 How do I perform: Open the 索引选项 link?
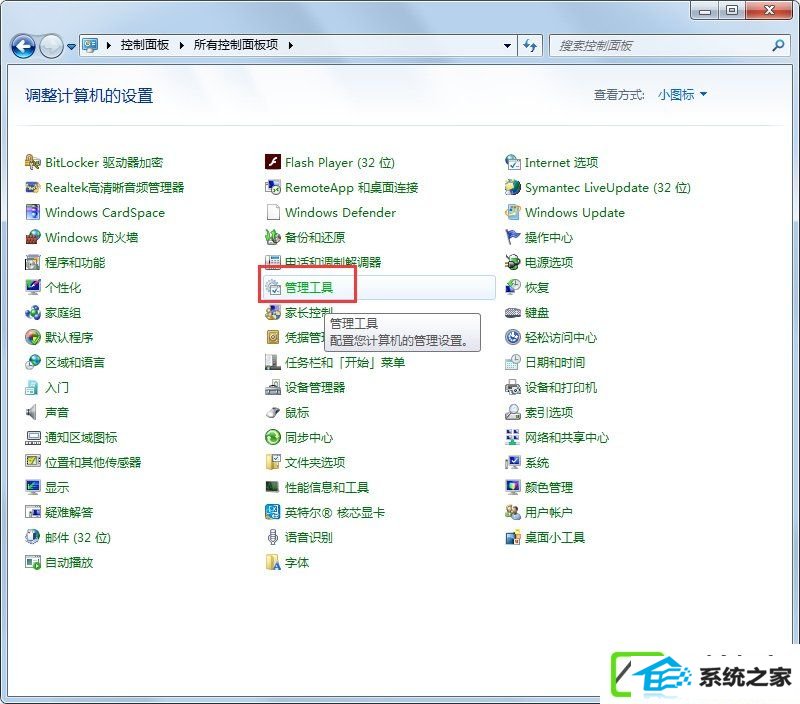click(549, 412)
